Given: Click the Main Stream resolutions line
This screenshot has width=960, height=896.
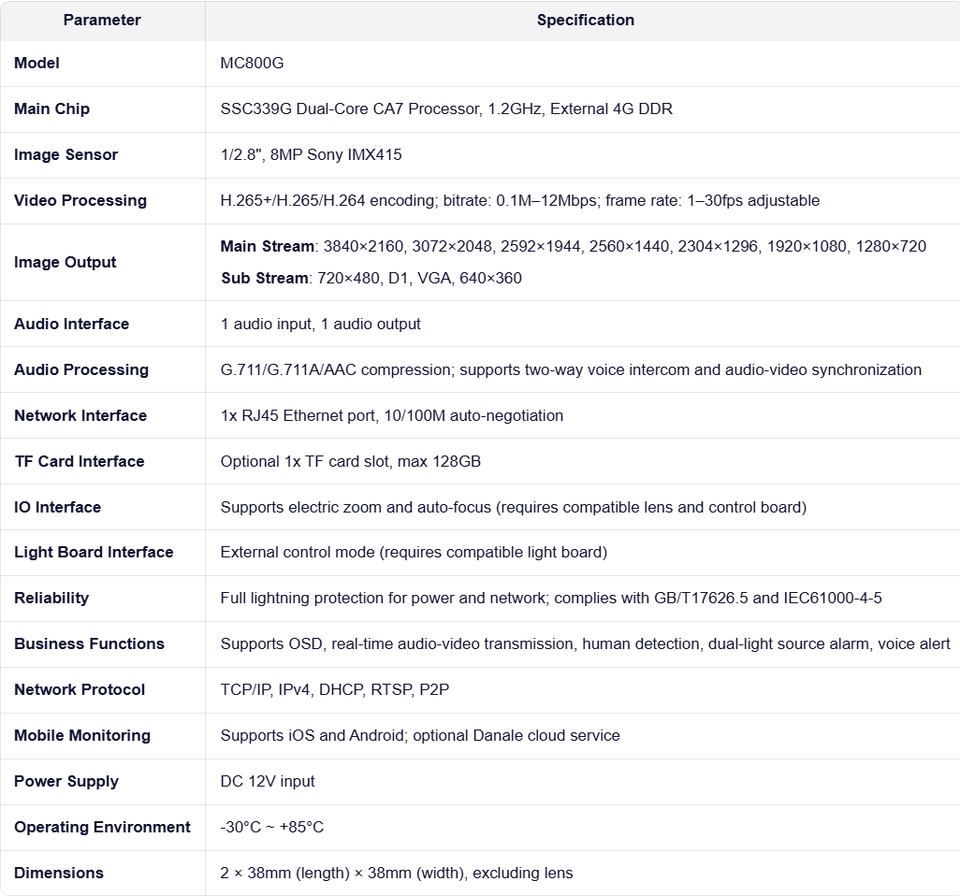Looking at the screenshot, I should [x=573, y=246].
